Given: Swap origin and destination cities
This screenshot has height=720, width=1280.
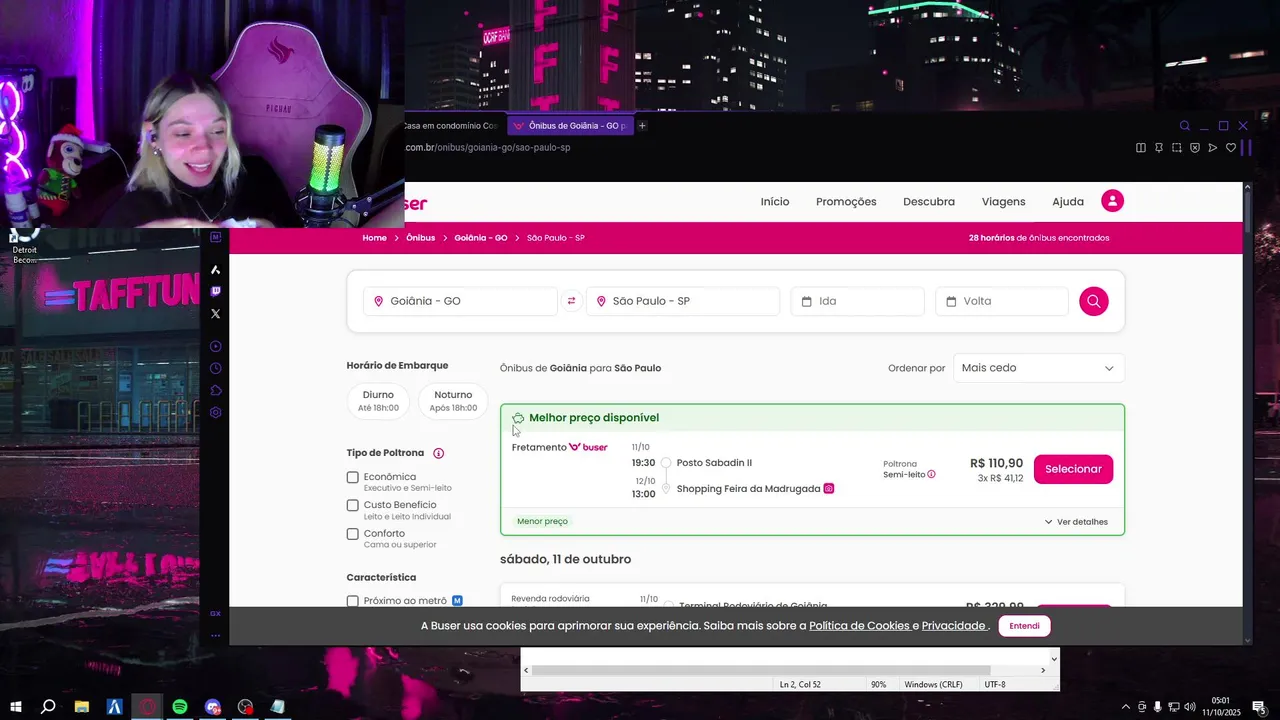Looking at the screenshot, I should point(571,301).
